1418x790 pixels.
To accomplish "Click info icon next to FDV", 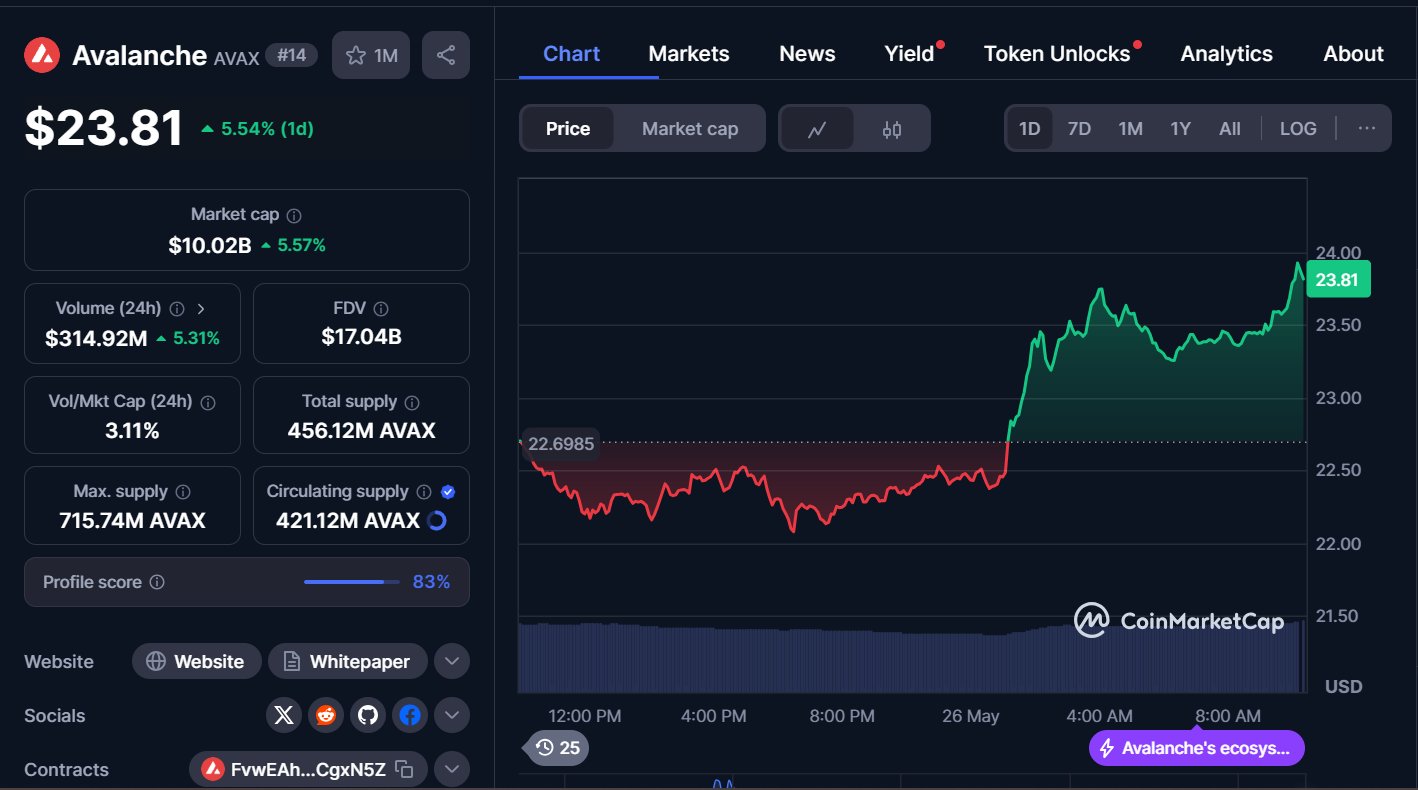I will pyautogui.click(x=381, y=309).
